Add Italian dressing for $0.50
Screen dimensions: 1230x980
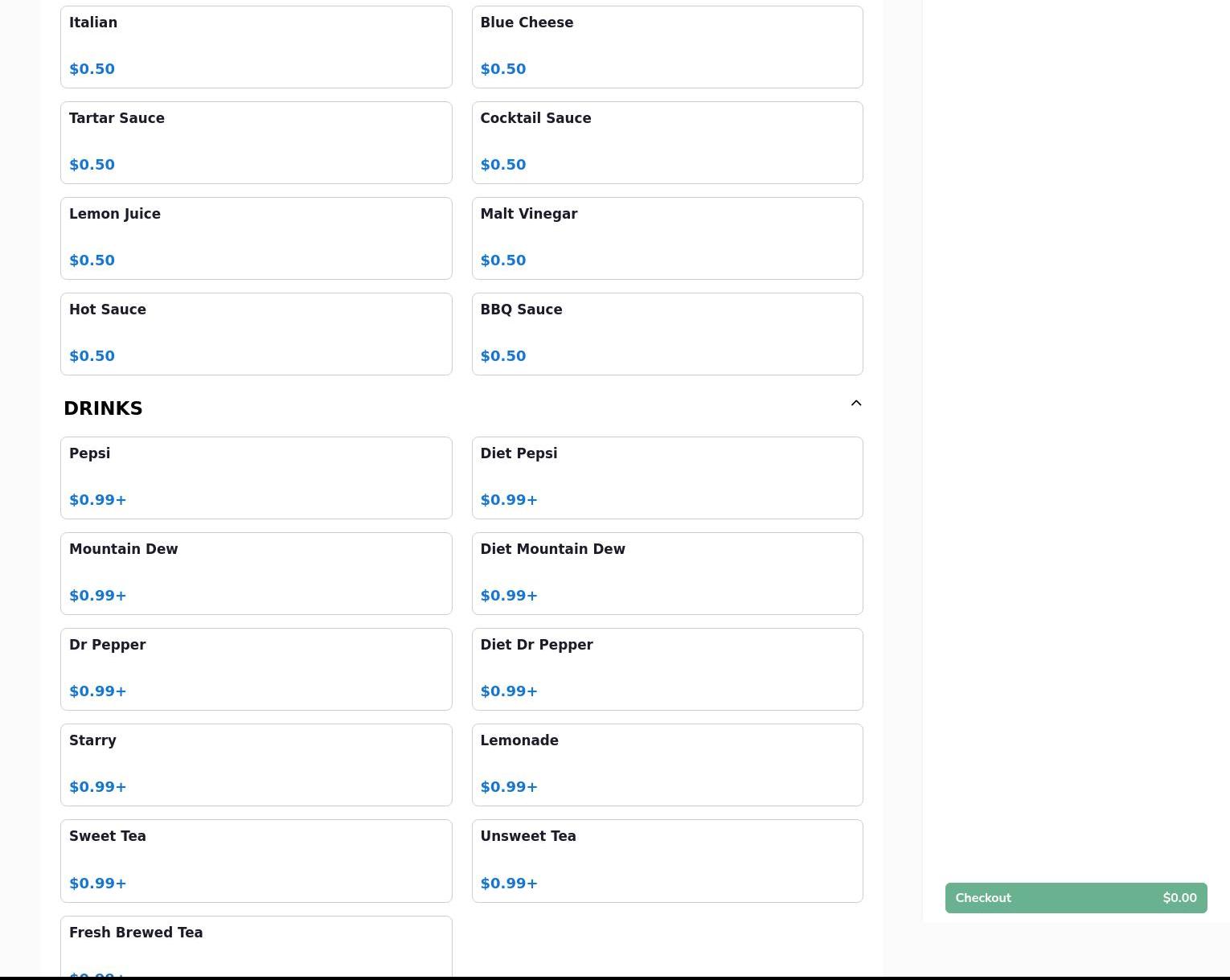click(x=256, y=47)
